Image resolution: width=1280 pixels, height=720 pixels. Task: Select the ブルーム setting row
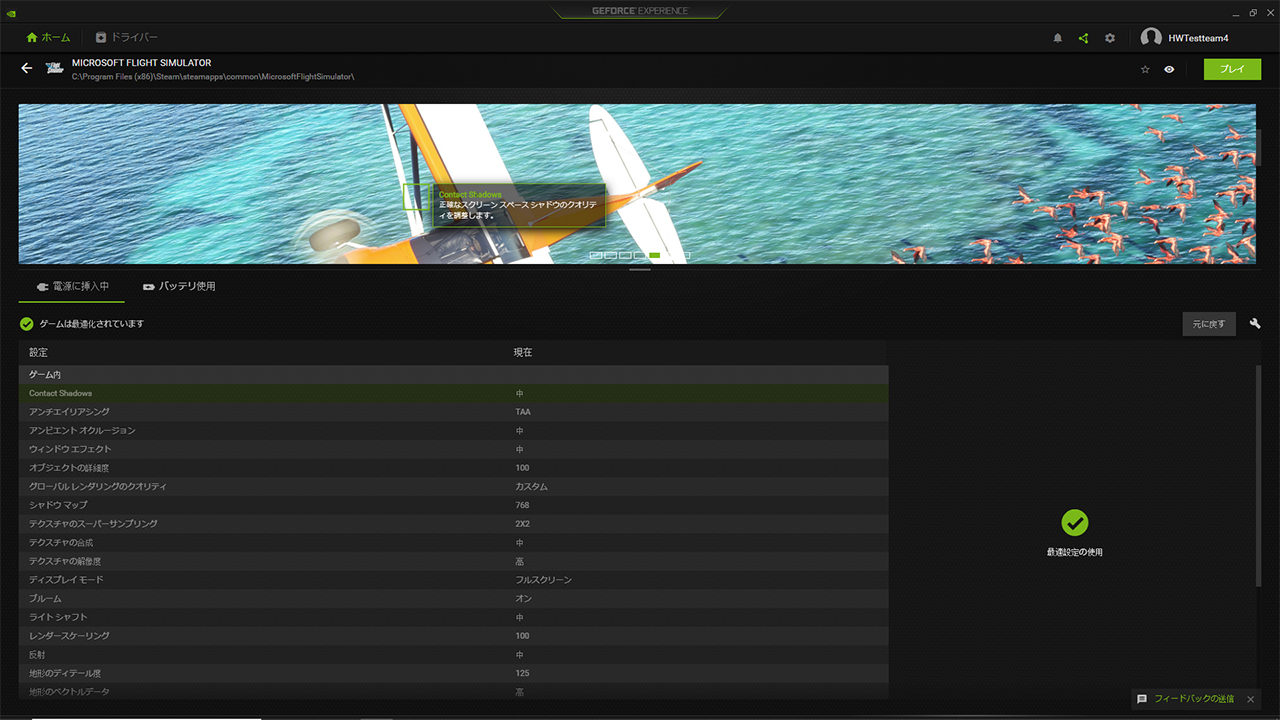(453, 599)
